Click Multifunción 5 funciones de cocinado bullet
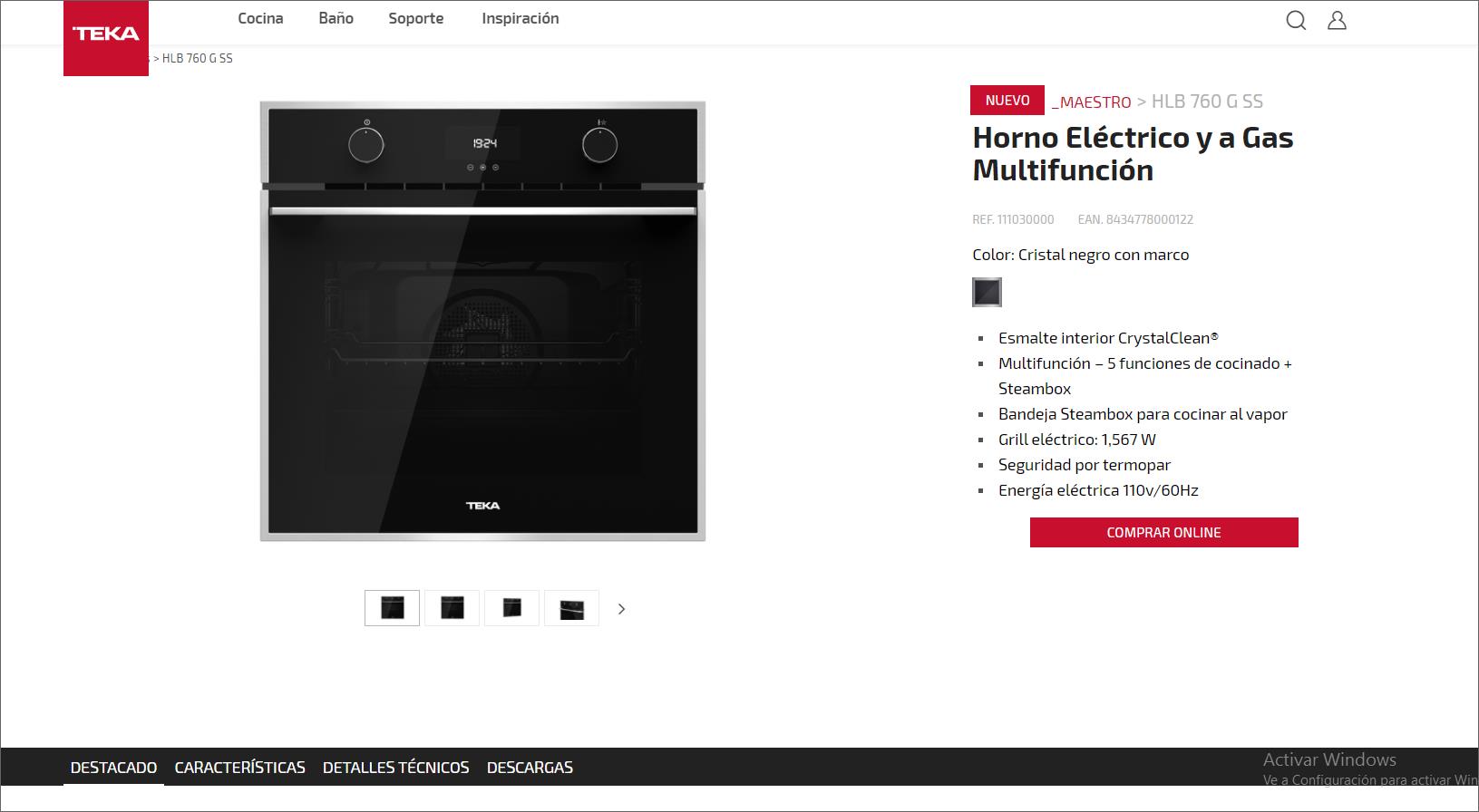The width and height of the screenshot is (1479, 812). [1145, 376]
